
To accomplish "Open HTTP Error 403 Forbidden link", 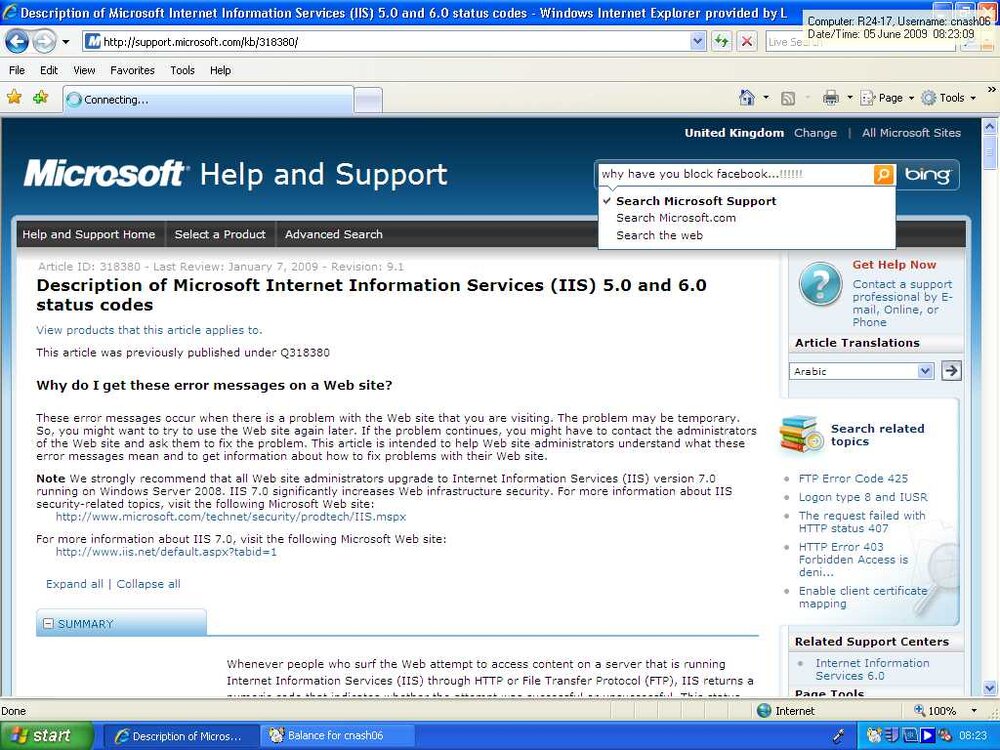I will point(853,559).
